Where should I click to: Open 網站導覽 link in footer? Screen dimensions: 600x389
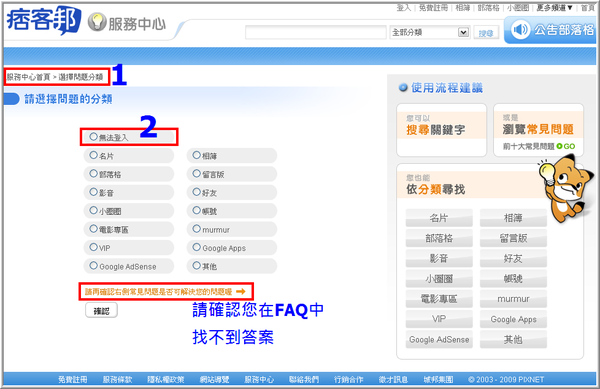pos(214,379)
